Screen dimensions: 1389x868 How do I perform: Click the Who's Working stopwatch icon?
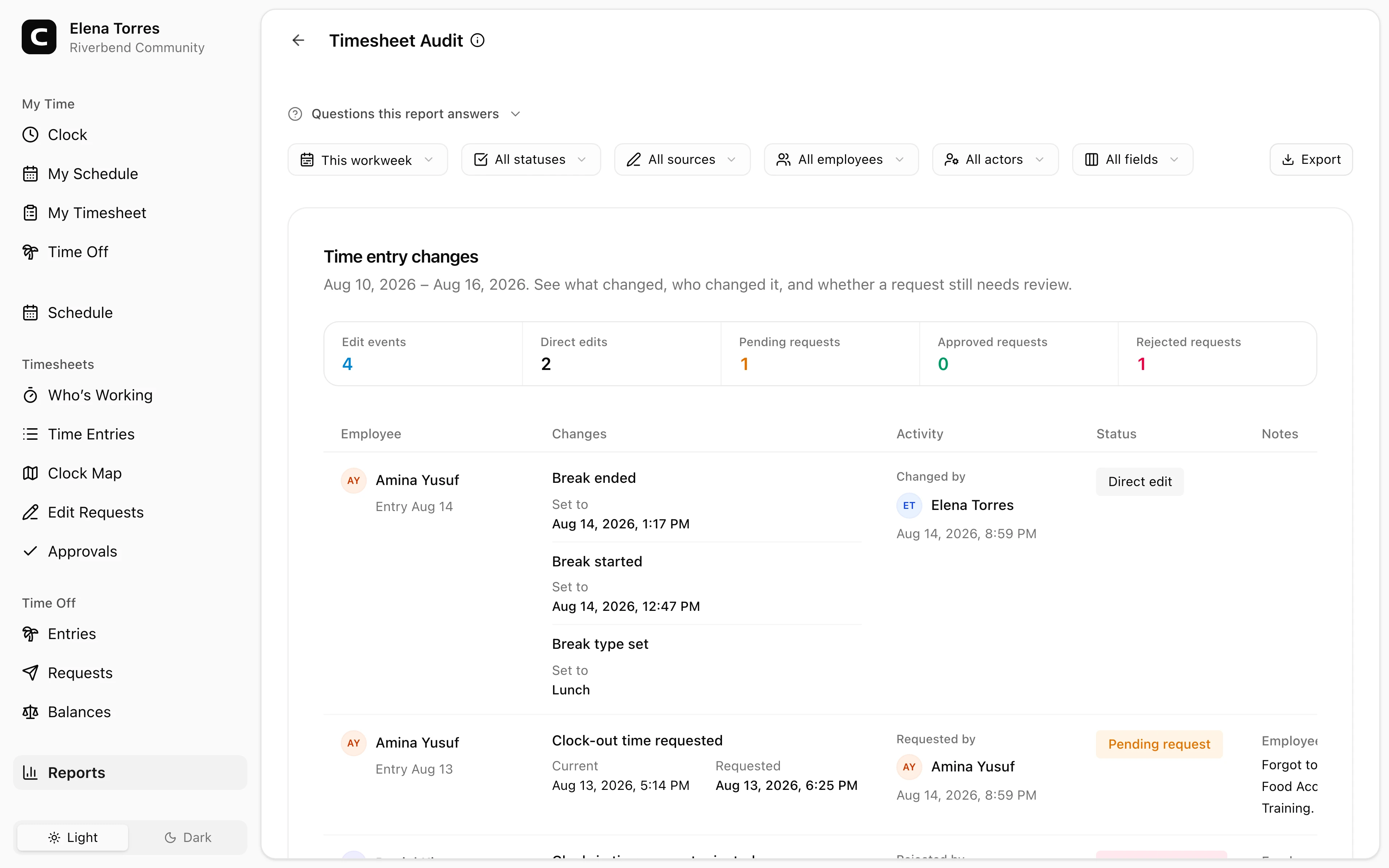click(30, 395)
